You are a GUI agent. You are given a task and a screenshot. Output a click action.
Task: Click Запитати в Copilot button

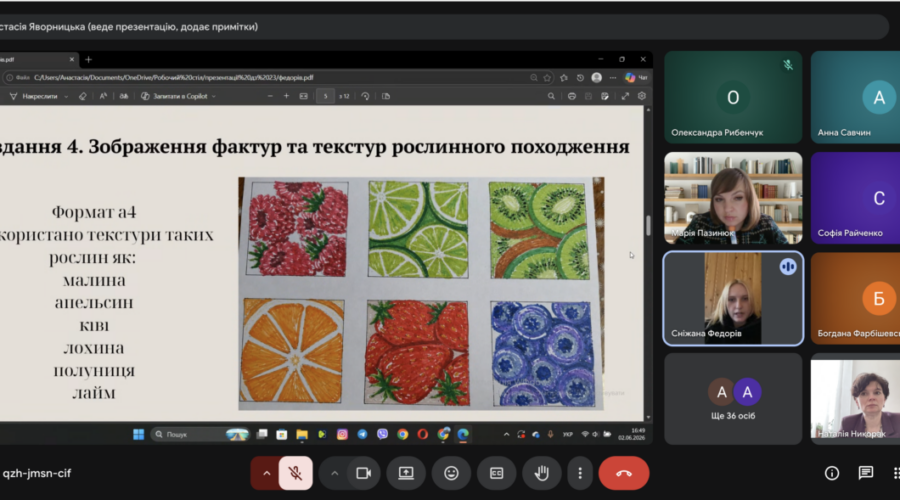(174, 96)
